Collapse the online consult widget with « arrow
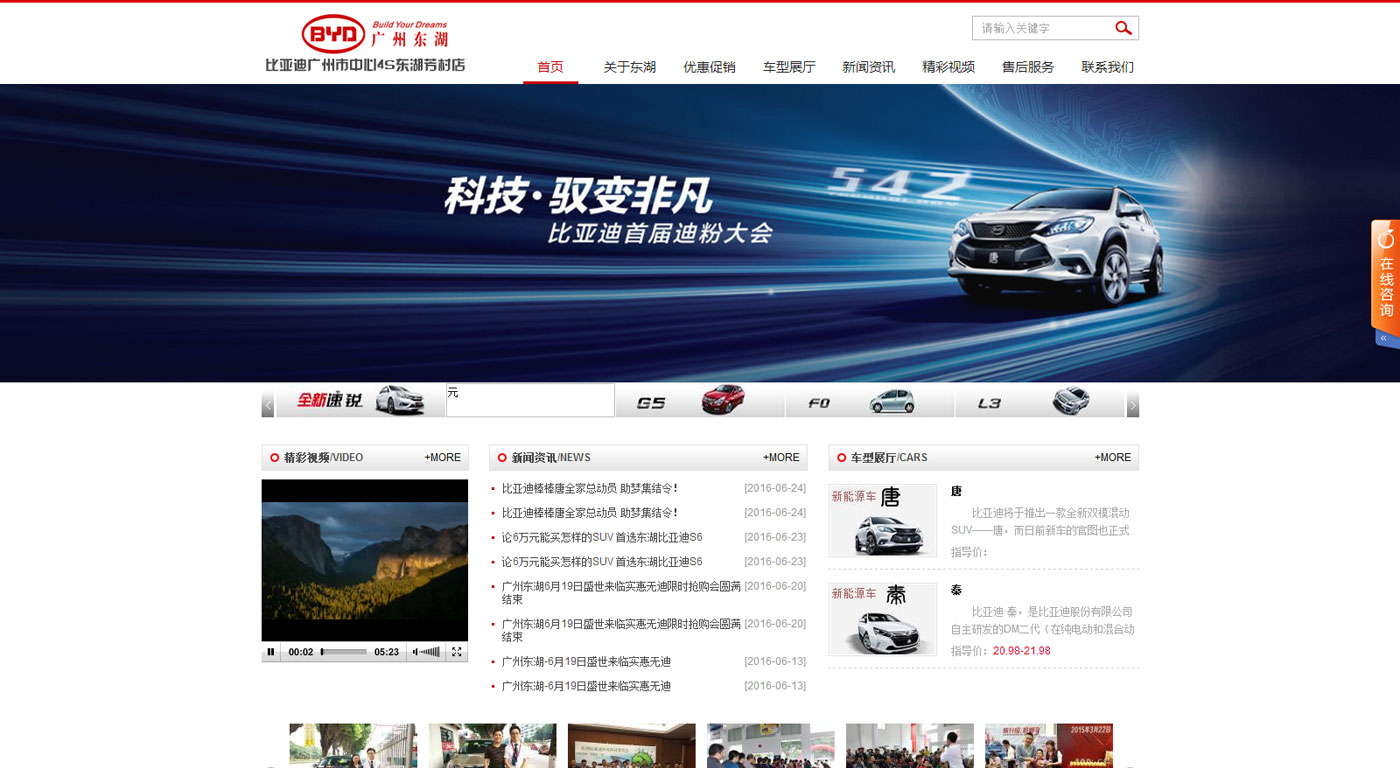This screenshot has height=768, width=1400. click(1384, 339)
